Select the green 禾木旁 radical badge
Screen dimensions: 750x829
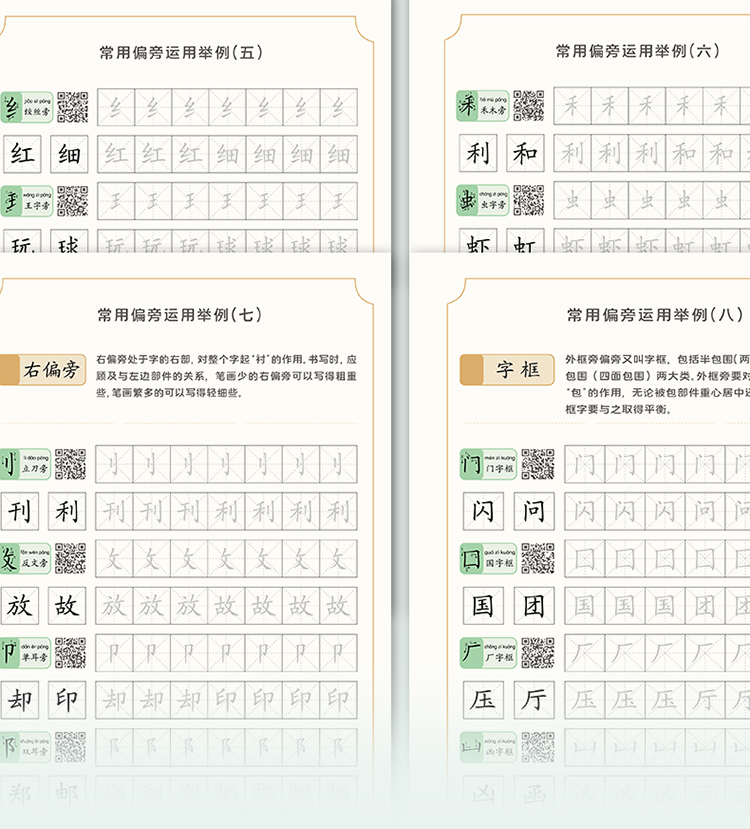point(483,106)
